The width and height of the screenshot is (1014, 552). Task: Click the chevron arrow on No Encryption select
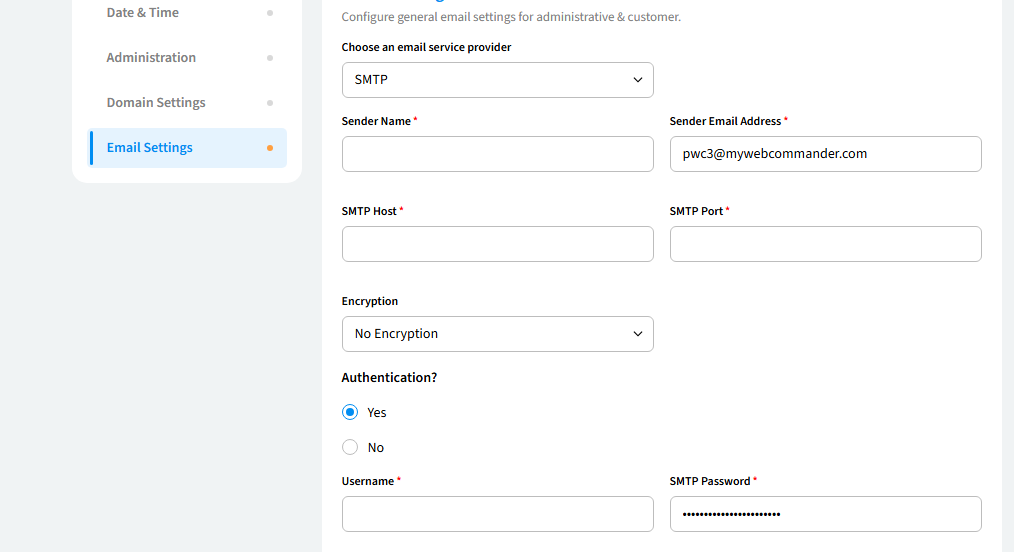tap(638, 334)
